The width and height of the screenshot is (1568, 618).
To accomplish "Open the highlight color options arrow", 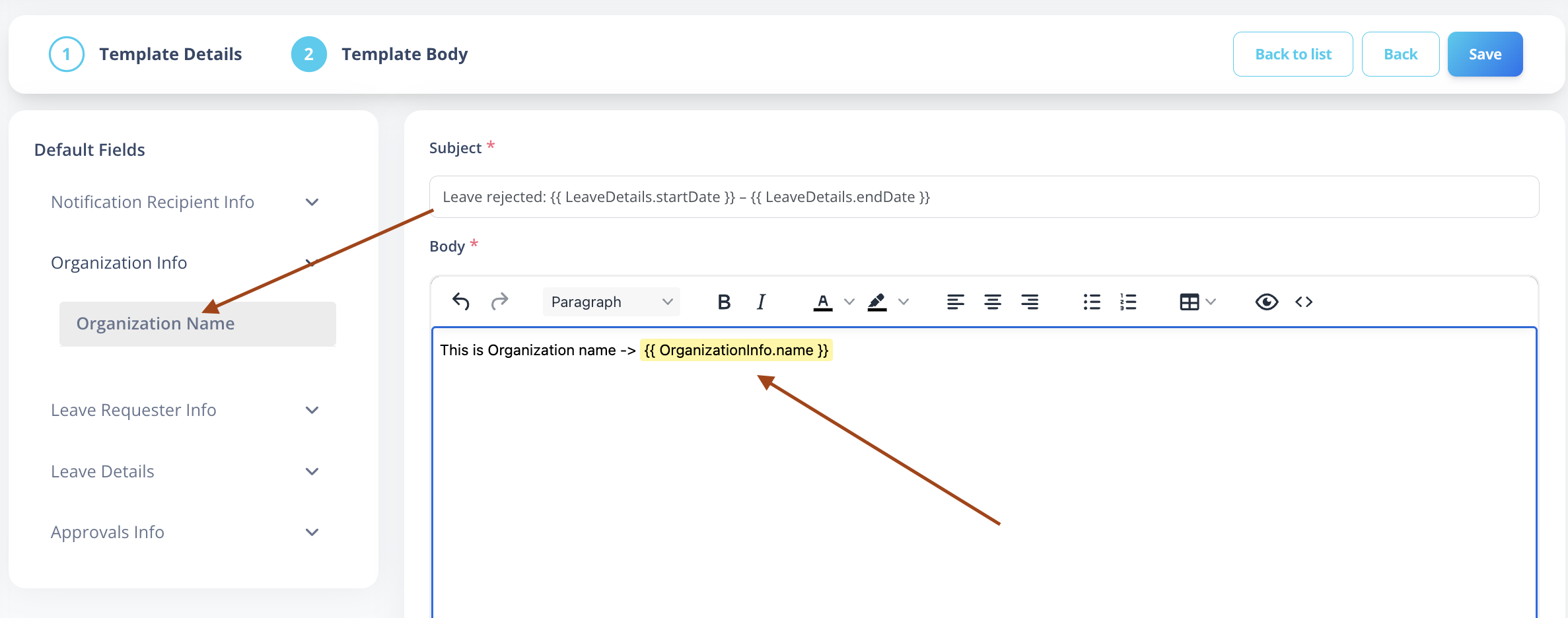I will click(x=904, y=302).
